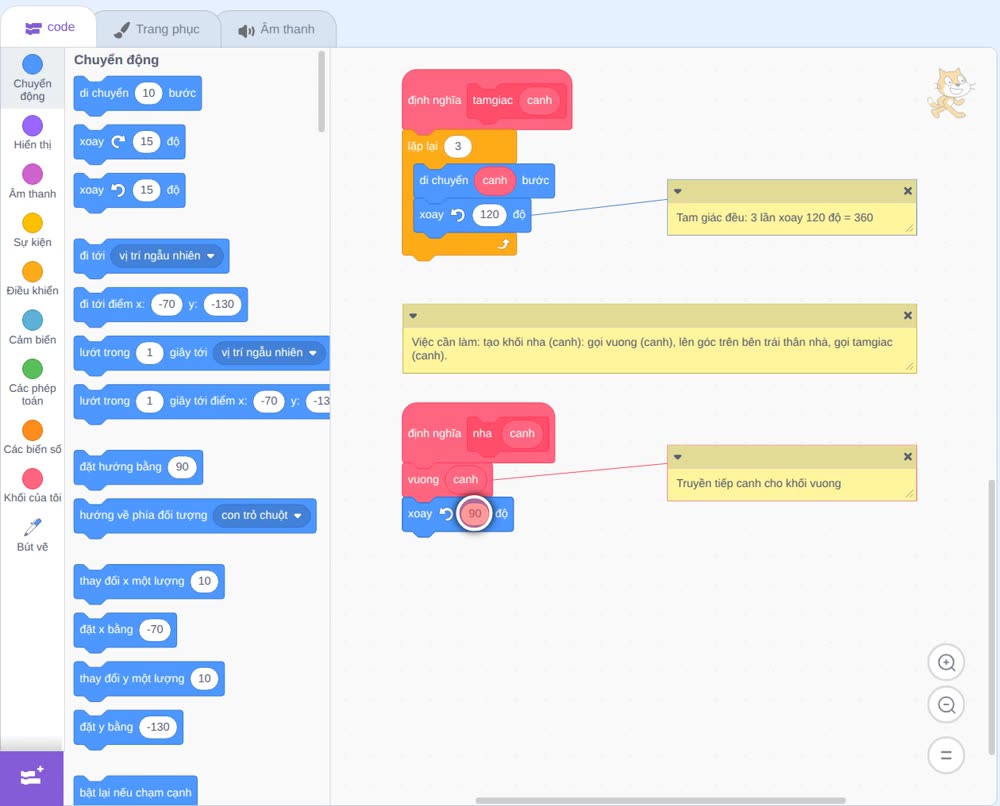Screen dimensions: 1000x806
Task: Switch to the Âm thanh tab
Action: point(277,29)
